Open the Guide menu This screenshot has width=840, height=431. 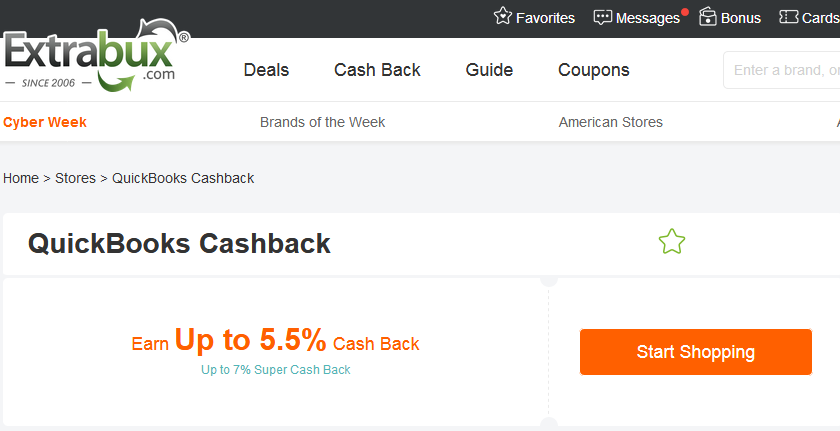point(489,70)
